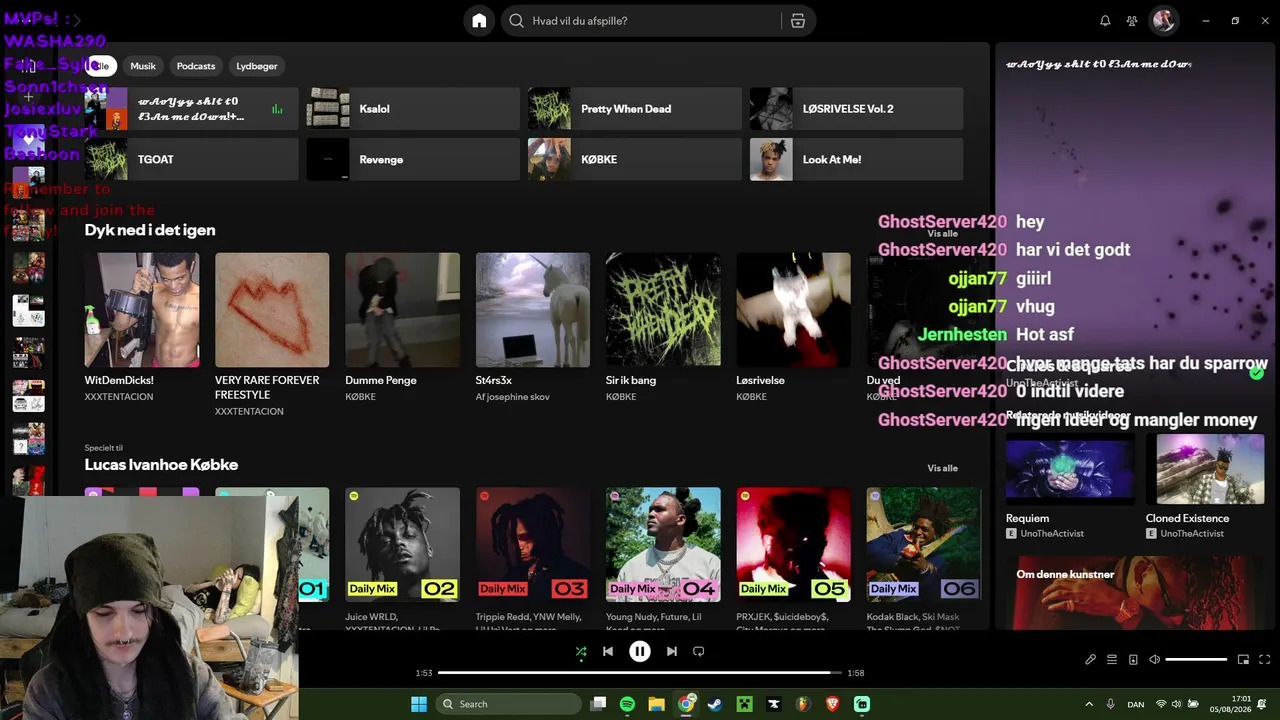Open Daily Mix 05 with PRXJEK
1280x720 pixels.
pos(793,544)
